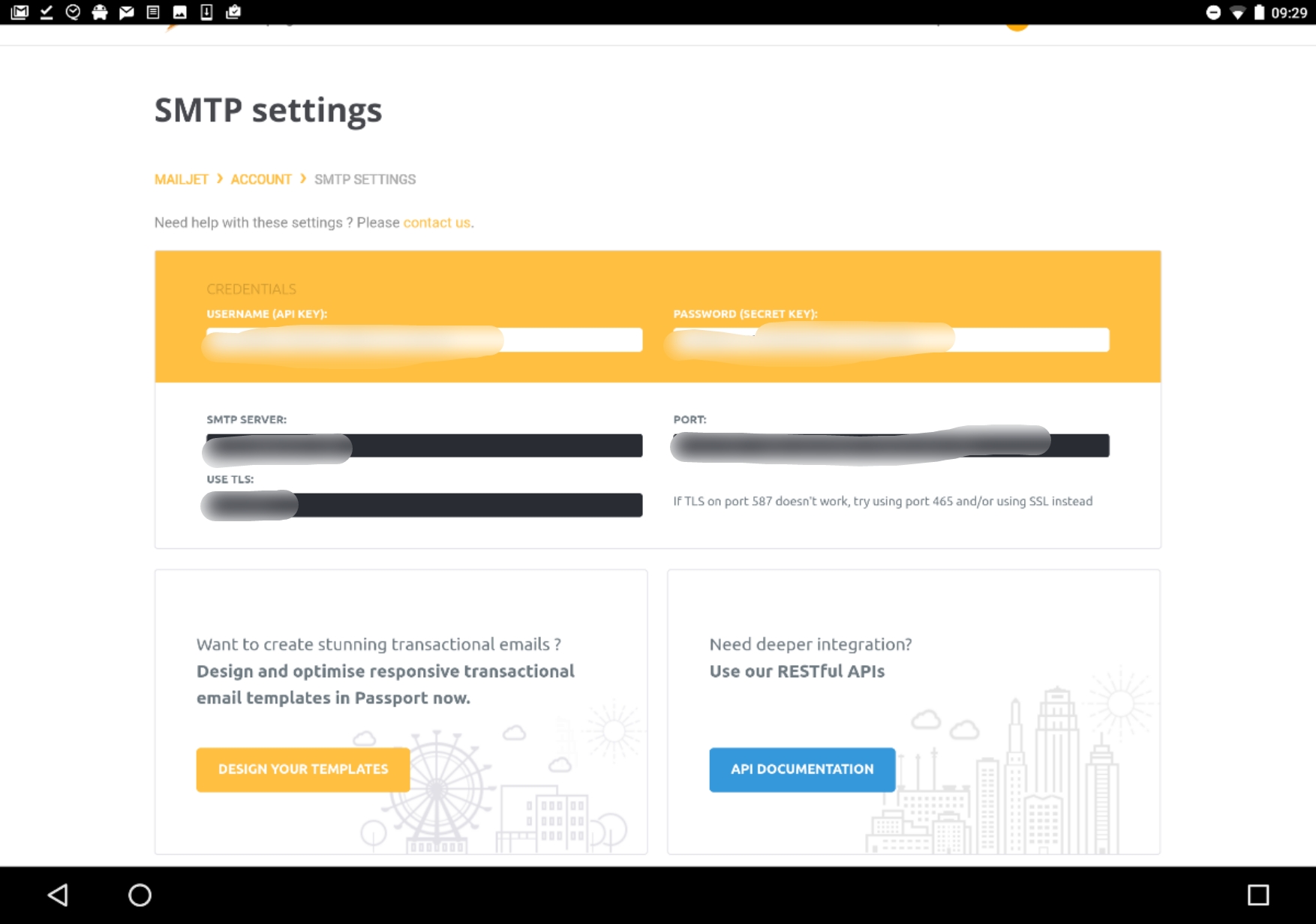Click the Use TLS value field

[424, 505]
